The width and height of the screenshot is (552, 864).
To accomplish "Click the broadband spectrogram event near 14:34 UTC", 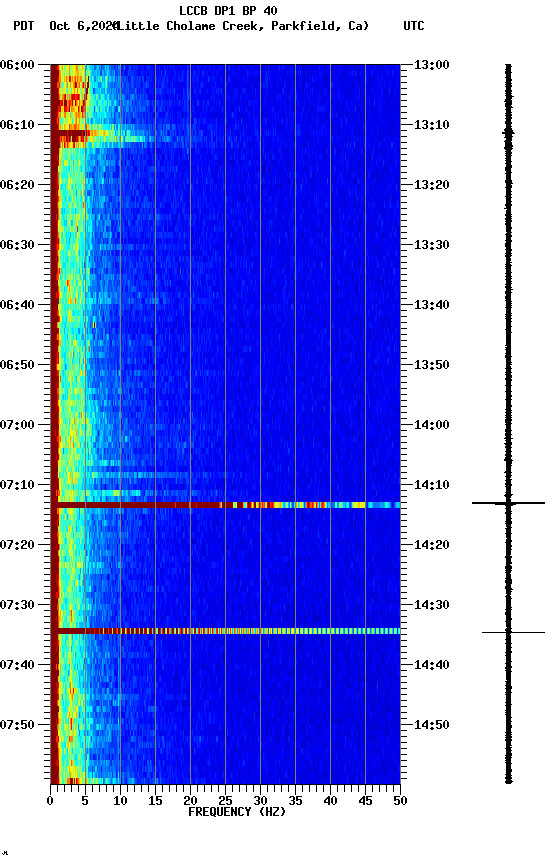I will 225,631.
